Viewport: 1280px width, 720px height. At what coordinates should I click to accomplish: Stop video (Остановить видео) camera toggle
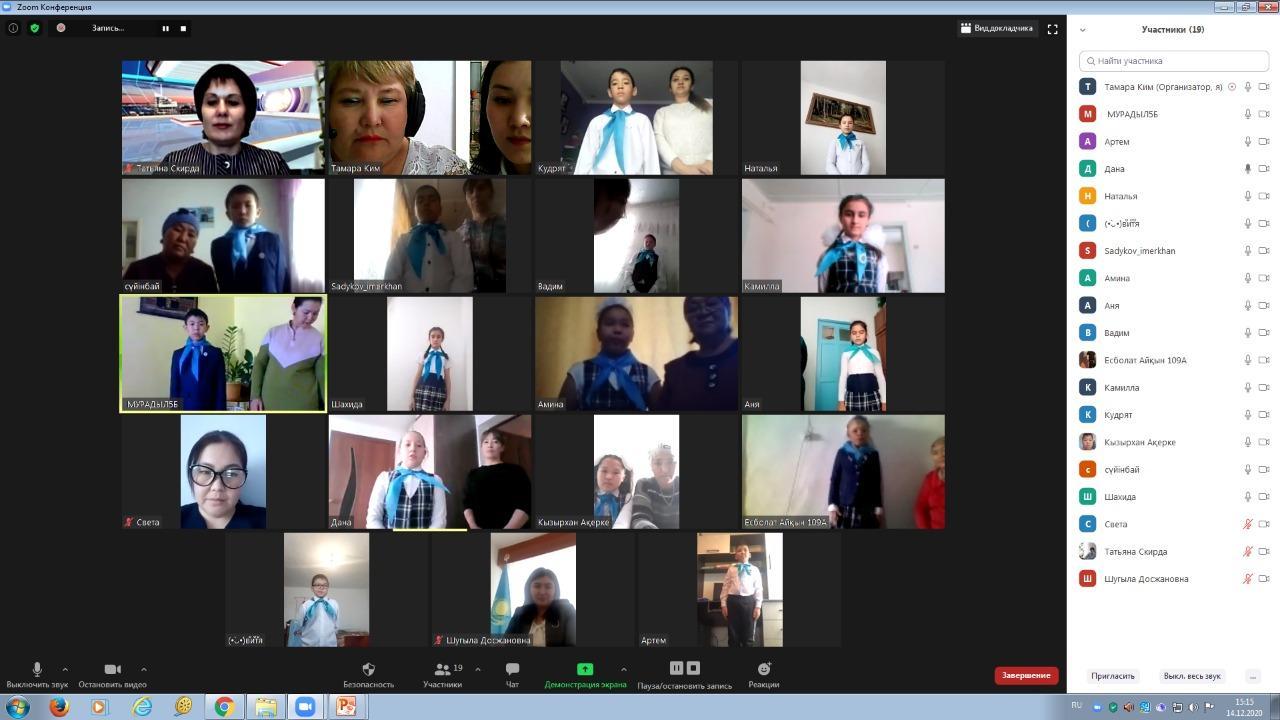coord(112,669)
